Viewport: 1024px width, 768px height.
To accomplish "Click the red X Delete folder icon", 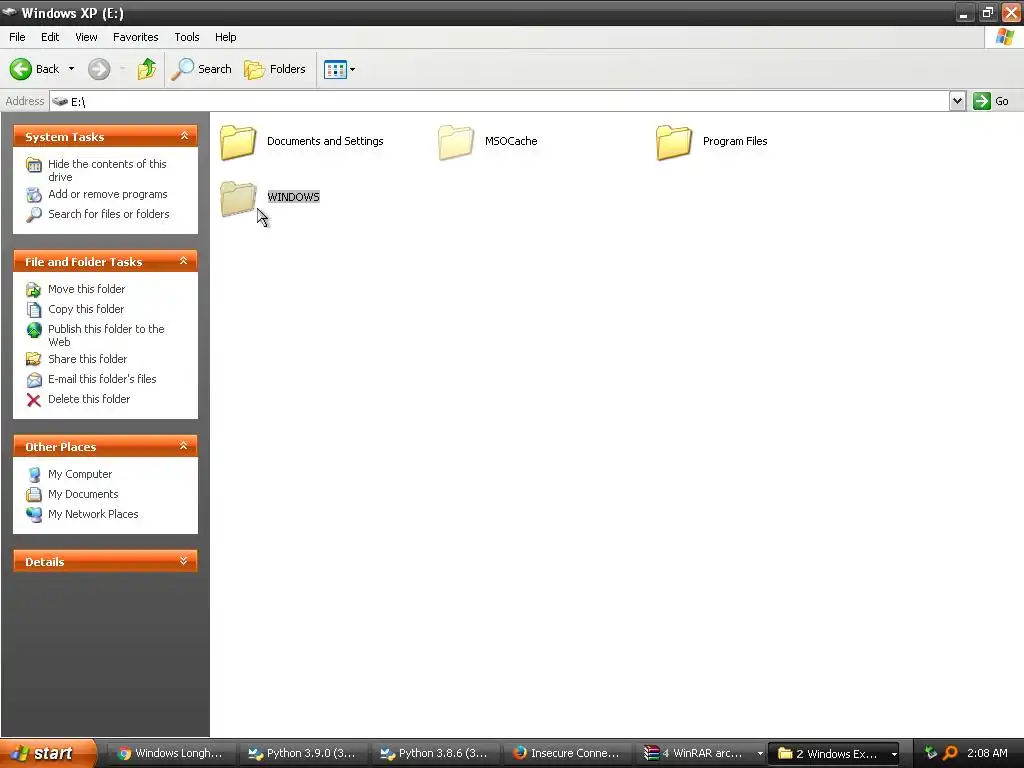I will [34, 400].
